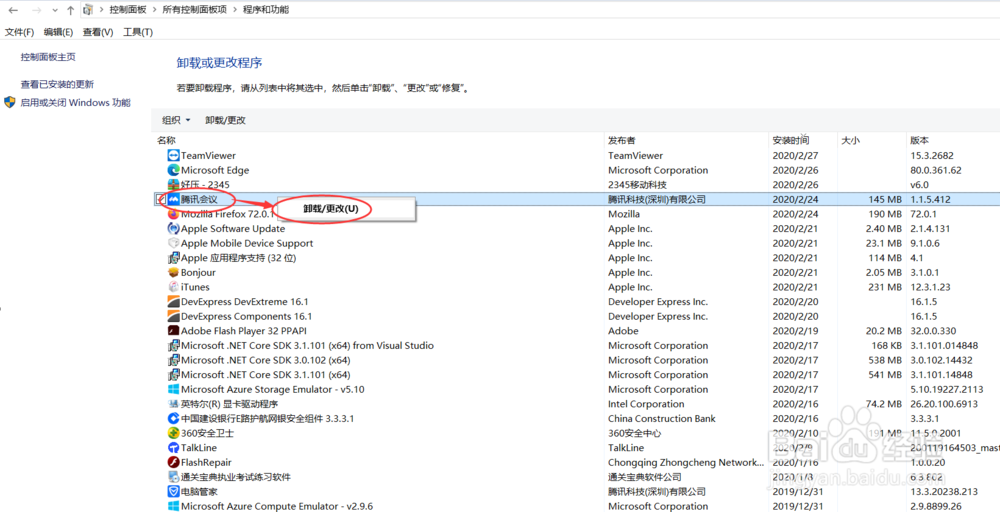The height and width of the screenshot is (512, 1000).
Task: Click the back navigation arrow
Action: 13,10
